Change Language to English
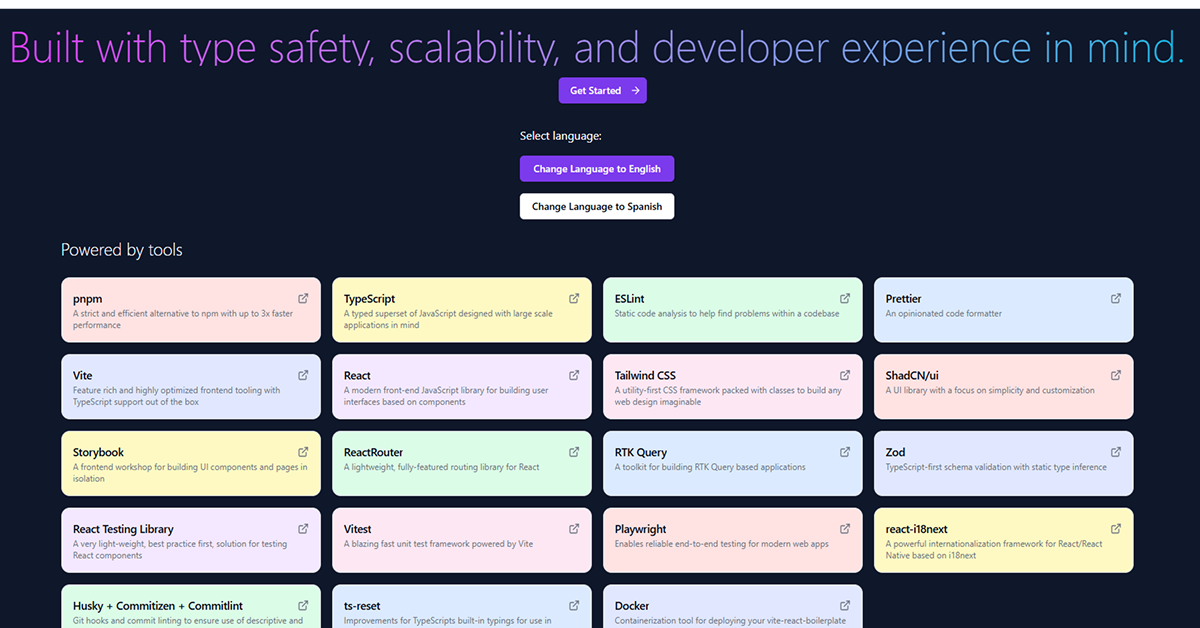This screenshot has height=628, width=1200. tap(596, 168)
